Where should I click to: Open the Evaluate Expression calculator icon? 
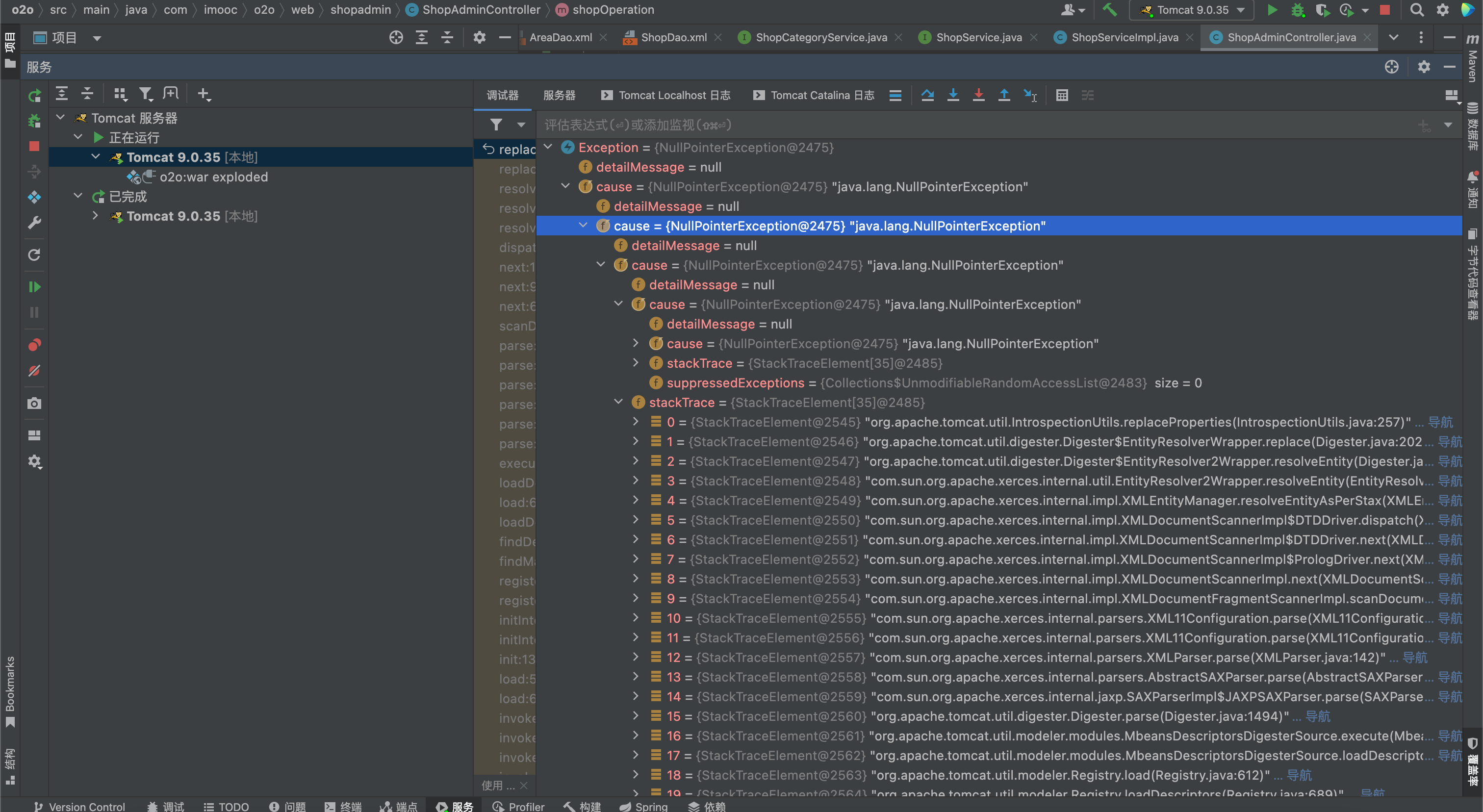(1062, 95)
